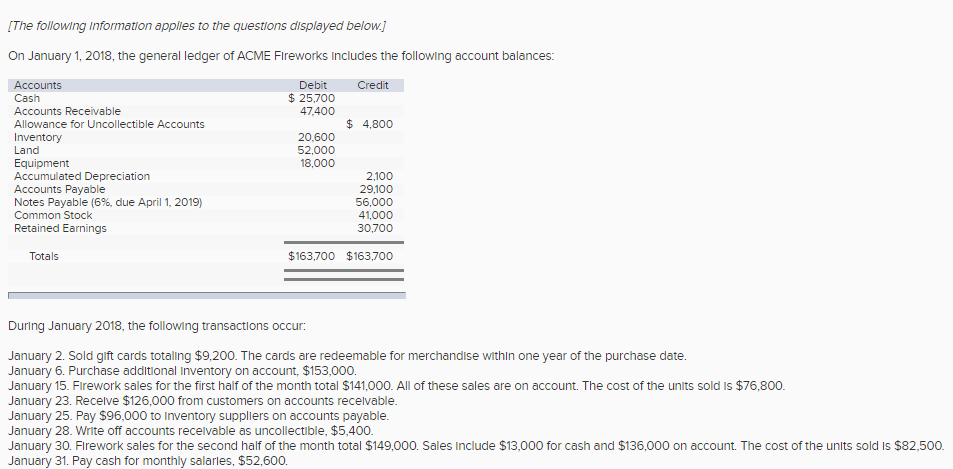Click the January 2 gift cards transaction line
The height and width of the screenshot is (469, 953).
point(346,356)
